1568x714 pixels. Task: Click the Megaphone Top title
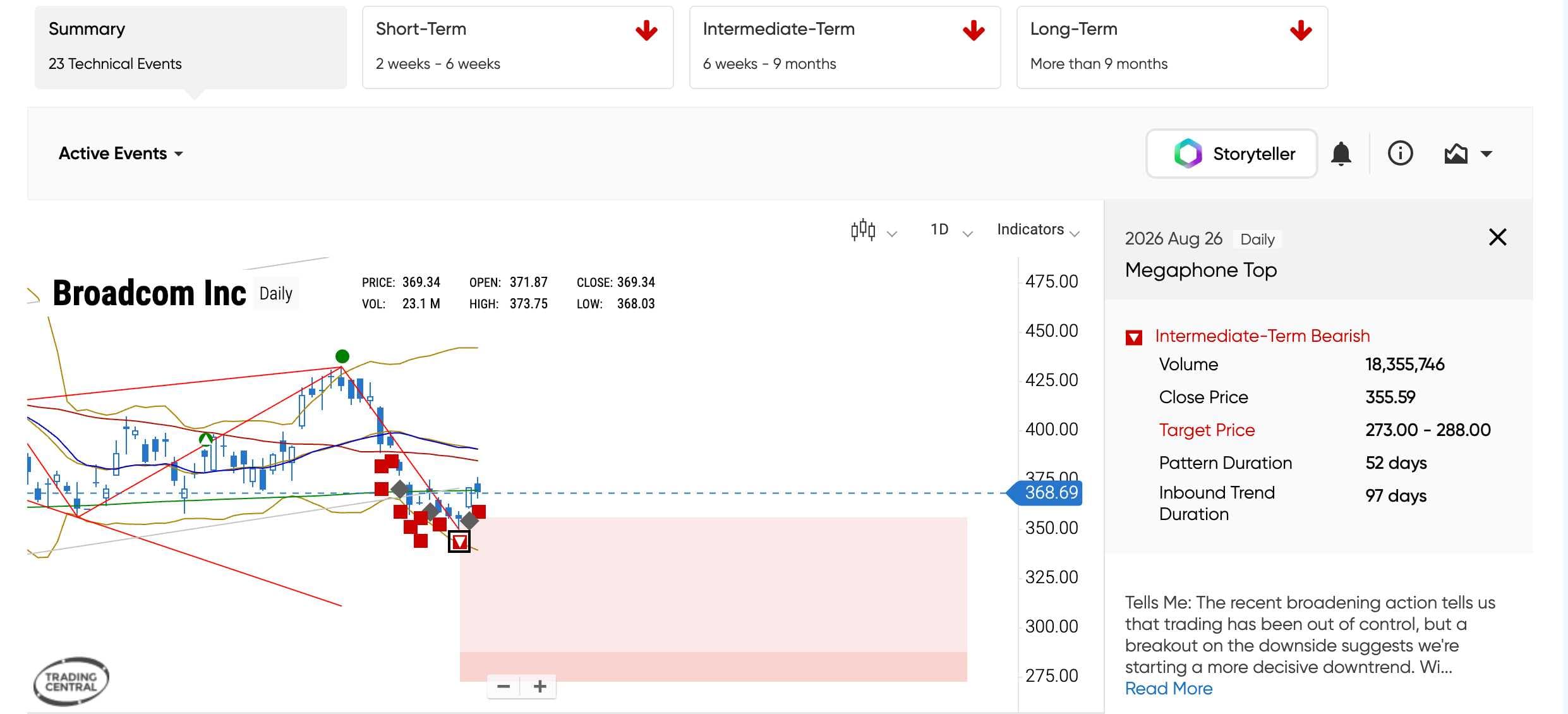click(1201, 270)
